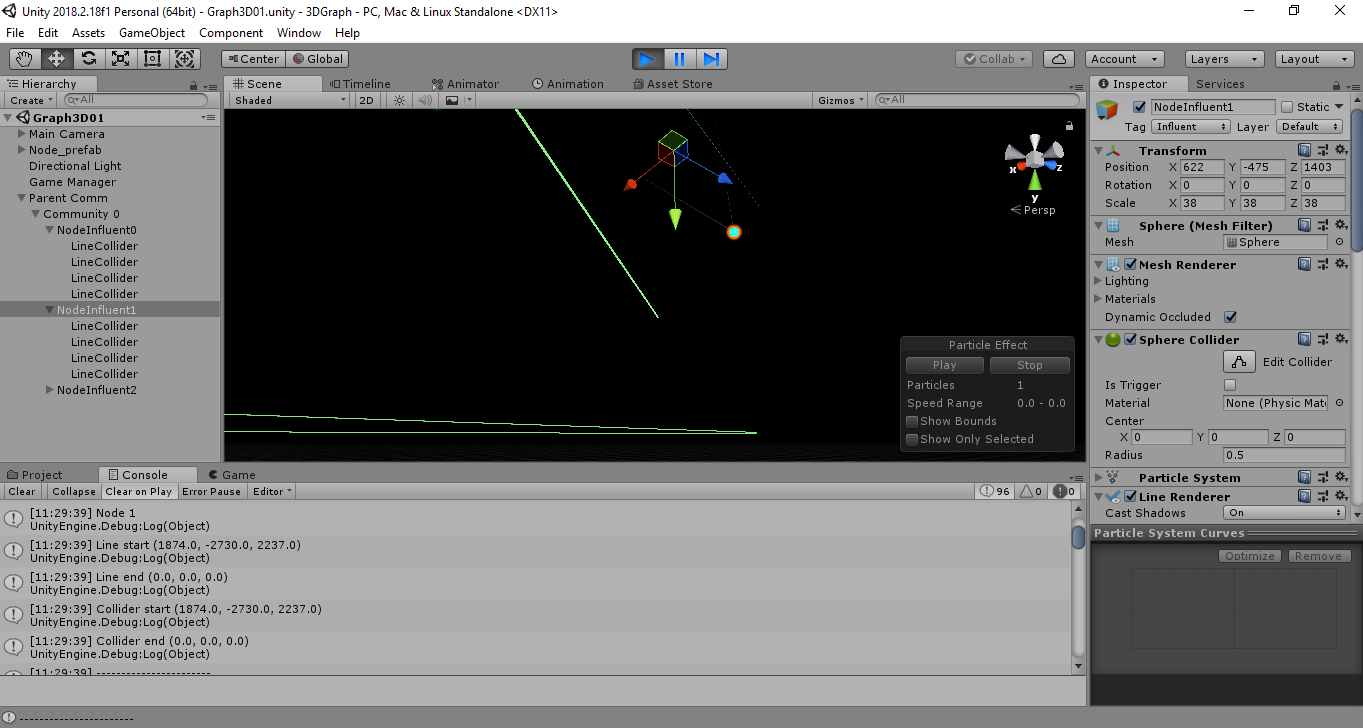Pick physic material object selector
The height and width of the screenshot is (728, 1363).
1339,403
